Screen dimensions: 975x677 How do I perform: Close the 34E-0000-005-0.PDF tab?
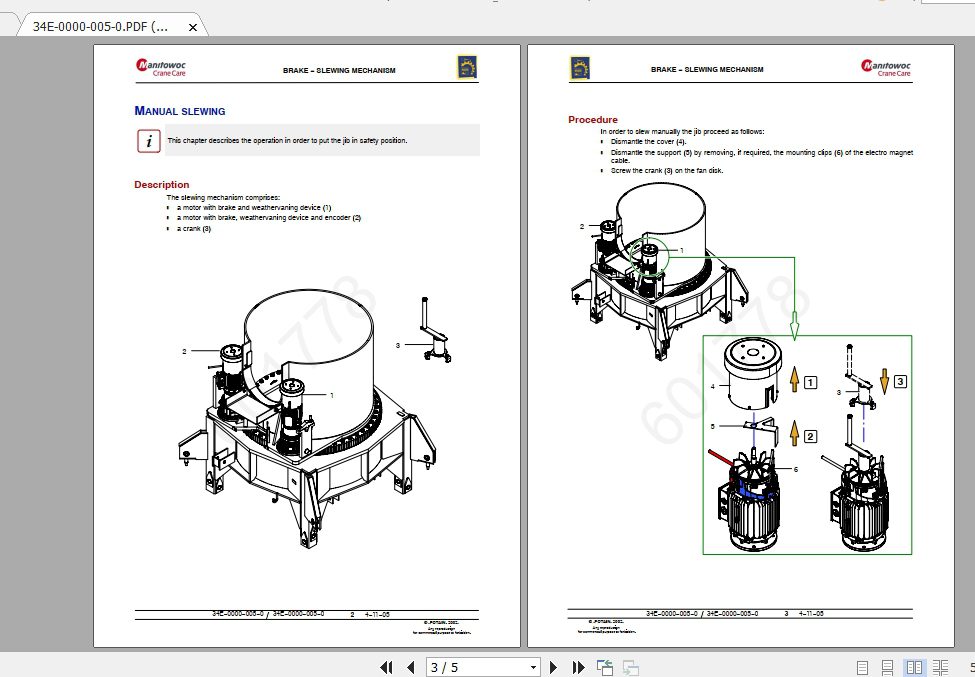click(x=191, y=28)
